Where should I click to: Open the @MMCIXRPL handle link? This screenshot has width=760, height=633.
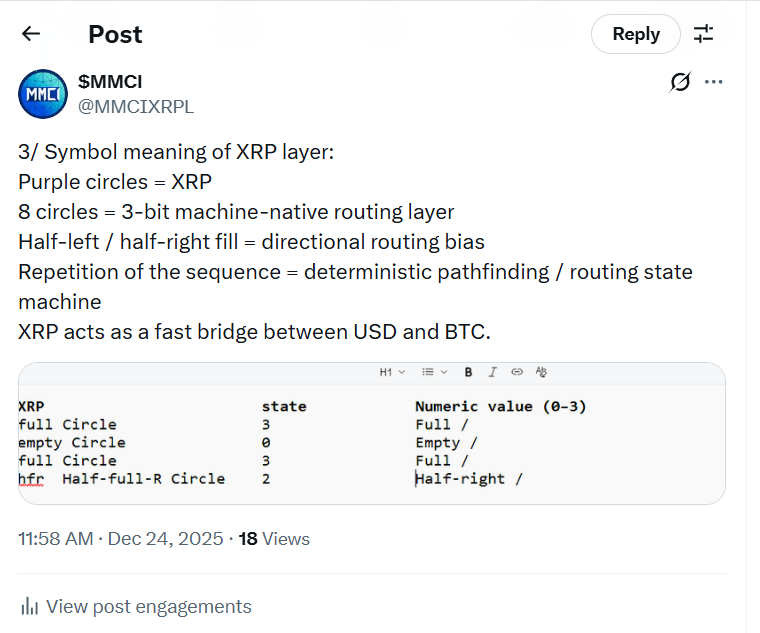pyautogui.click(x=136, y=107)
